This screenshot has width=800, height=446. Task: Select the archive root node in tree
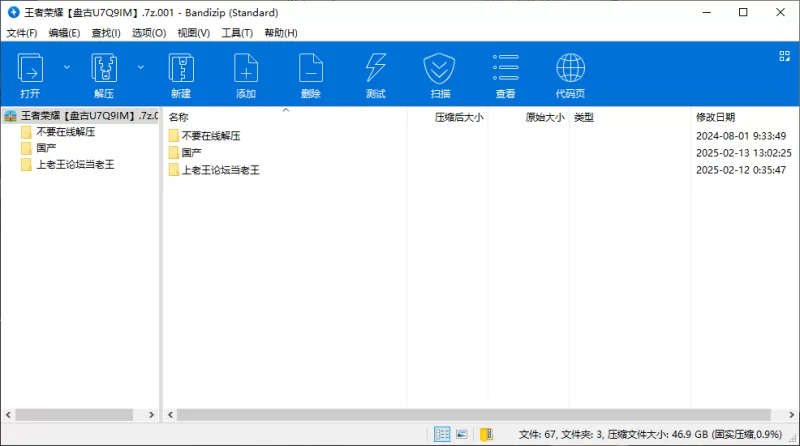click(82, 116)
